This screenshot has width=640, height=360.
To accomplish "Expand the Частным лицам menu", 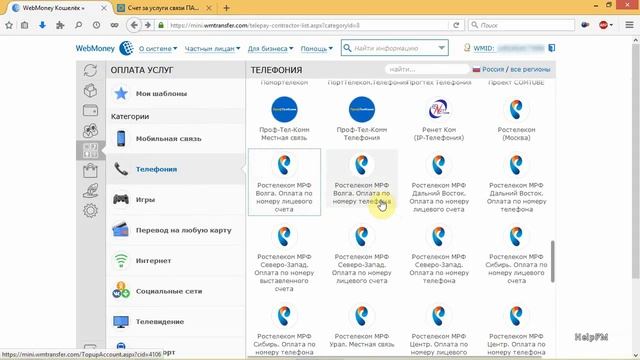I will (x=212, y=49).
